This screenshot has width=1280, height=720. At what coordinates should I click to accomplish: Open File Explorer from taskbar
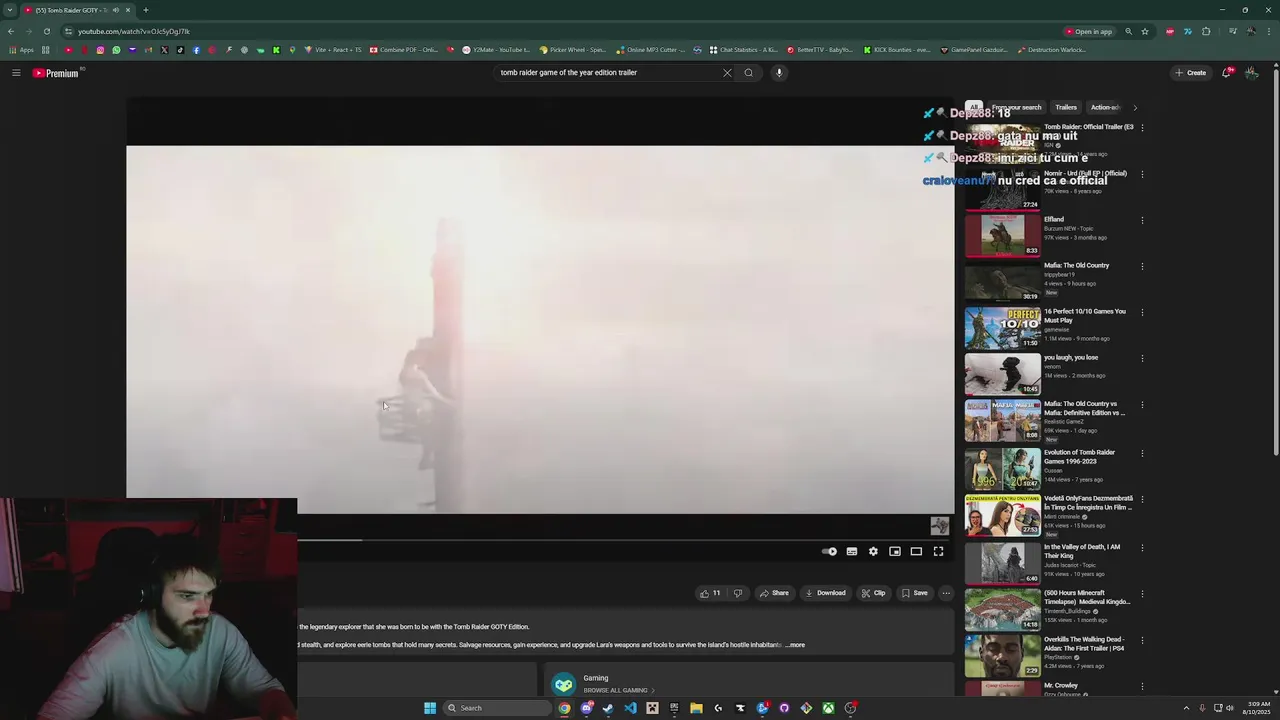click(696, 708)
